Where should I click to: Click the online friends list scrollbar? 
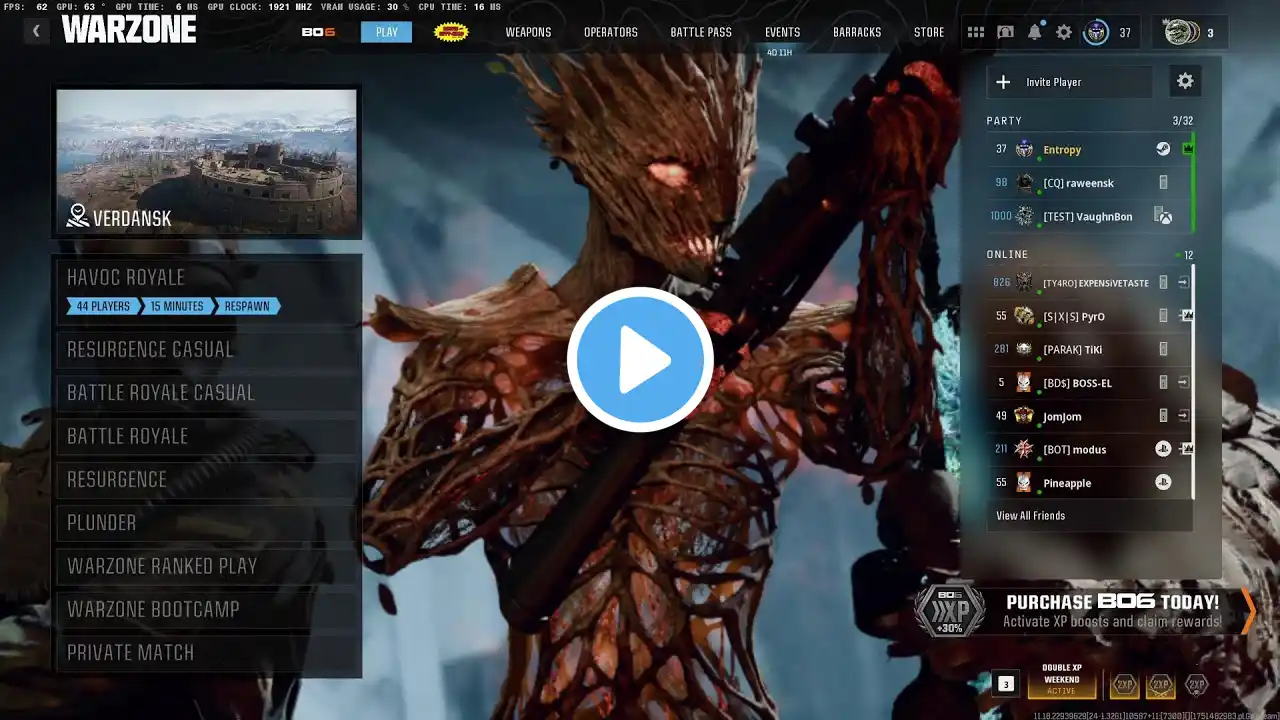point(1194,380)
